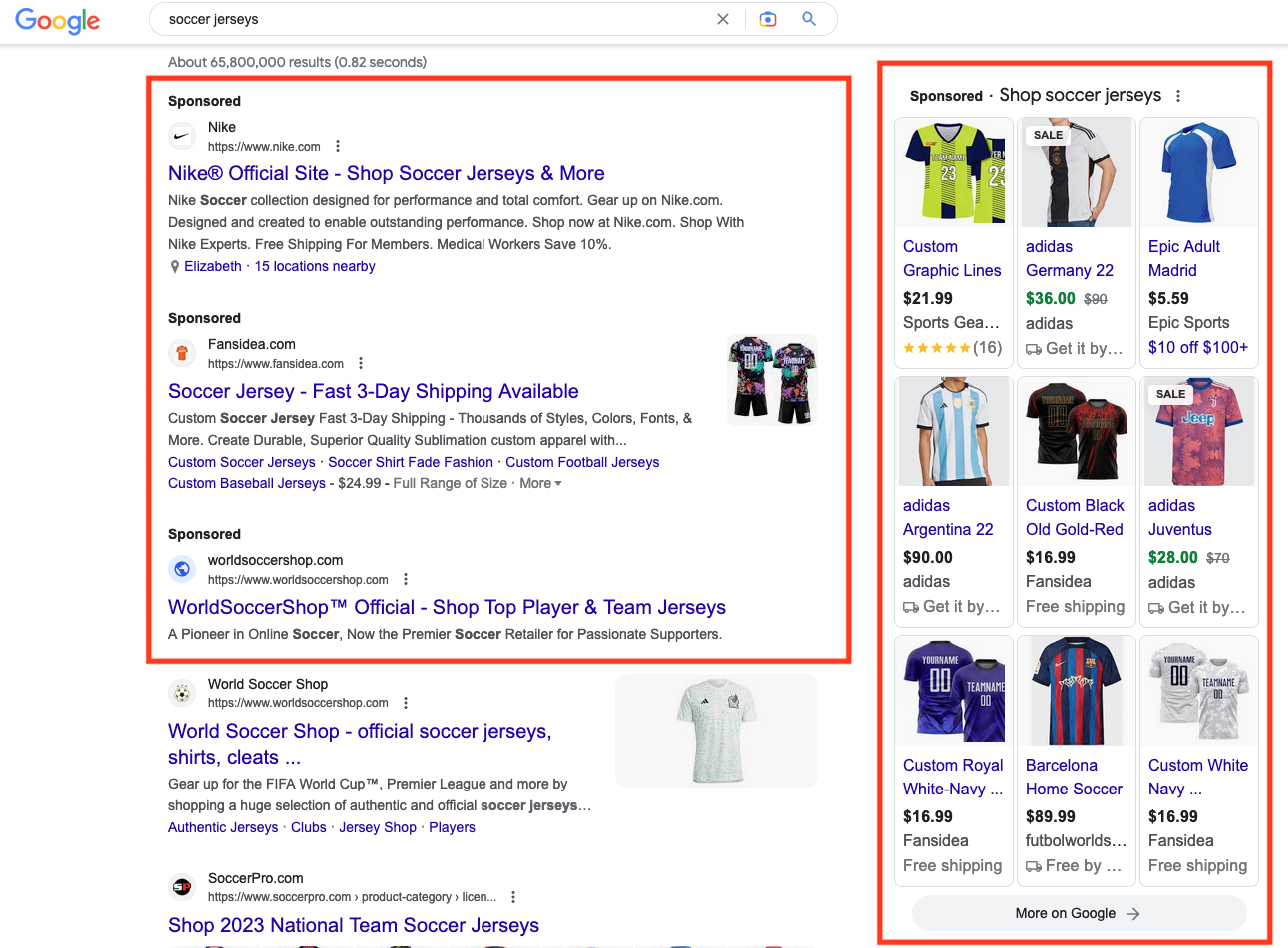The height and width of the screenshot is (948, 1288).
Task: Click the Authentic Jerseys sitelink
Action: pos(223,827)
